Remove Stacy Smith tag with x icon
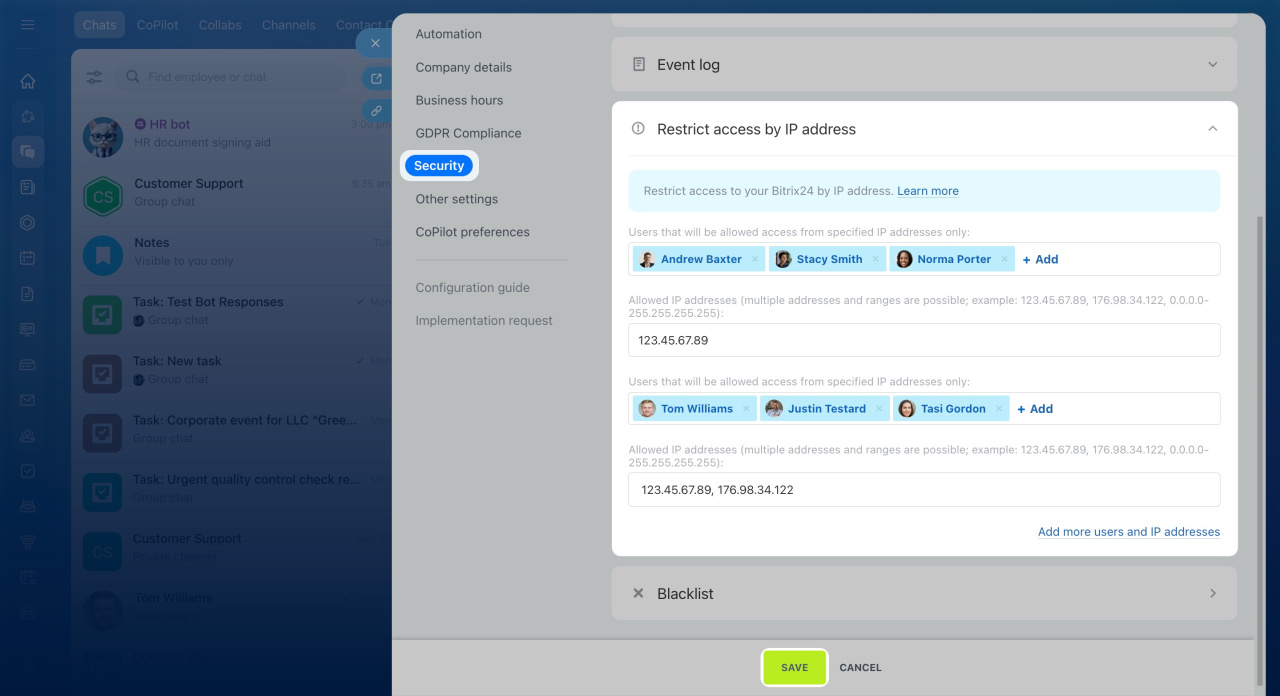Screen dimensions: 1280x696 [875, 259]
